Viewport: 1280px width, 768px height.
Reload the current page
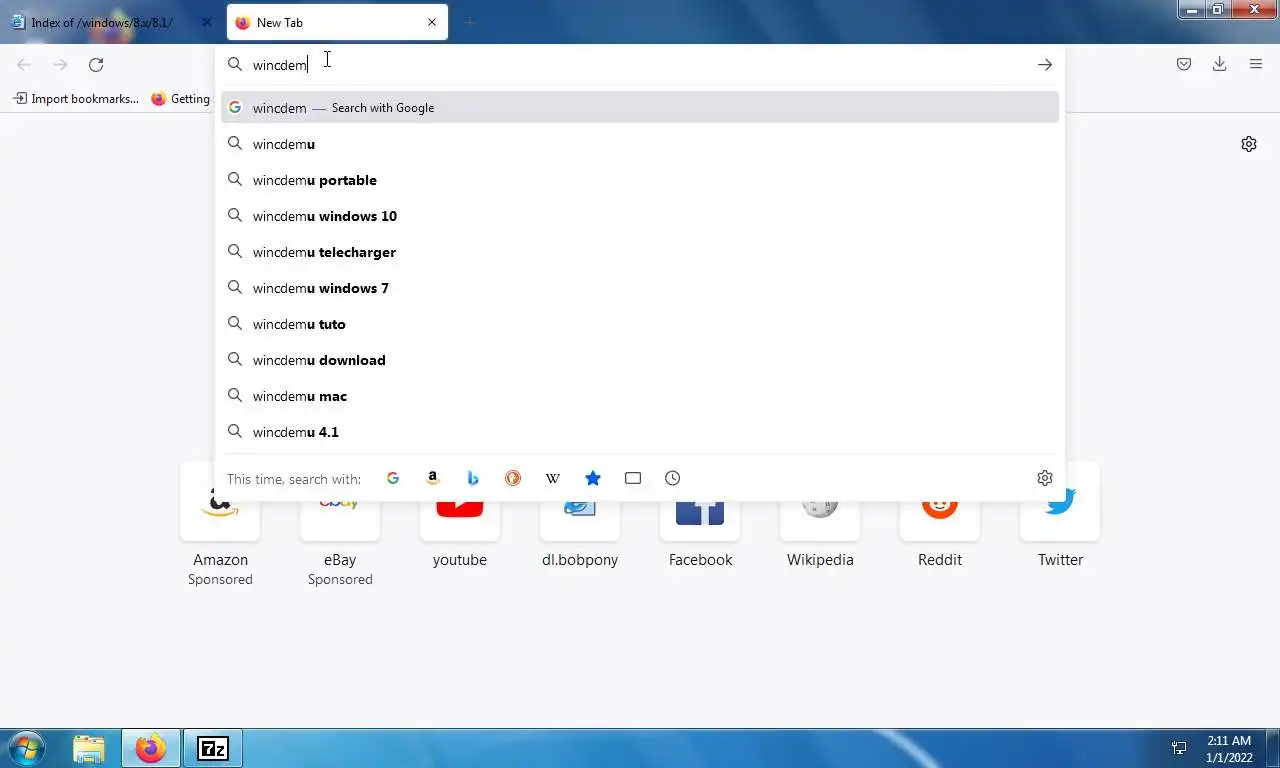coord(96,64)
